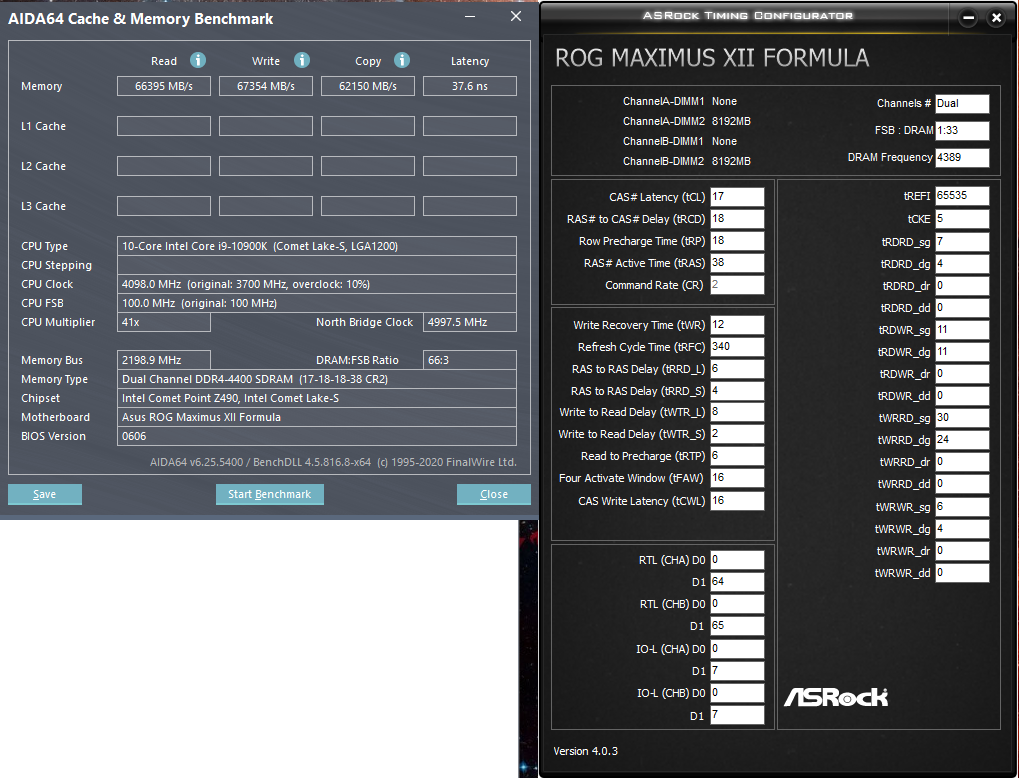Select the tWRRD_sg field showing 30
The width and height of the screenshot is (1019, 778).
click(x=962, y=418)
